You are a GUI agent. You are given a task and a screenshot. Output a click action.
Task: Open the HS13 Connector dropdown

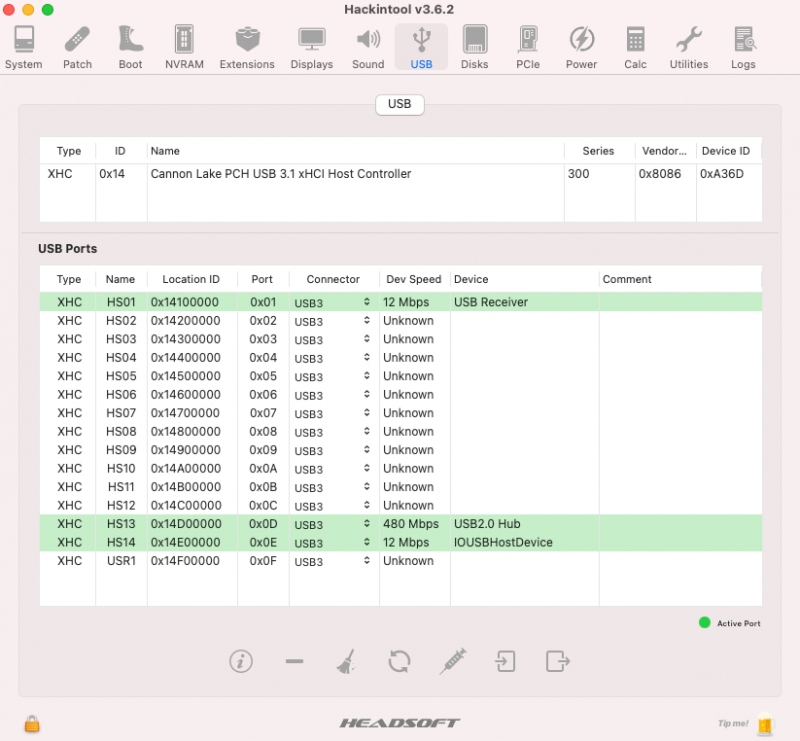click(333, 525)
